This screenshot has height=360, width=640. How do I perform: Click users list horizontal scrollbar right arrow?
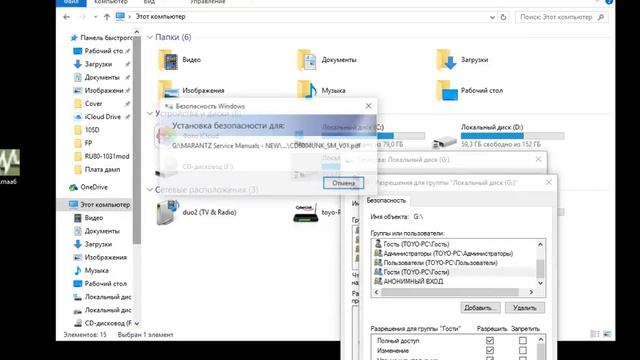pyautogui.click(x=531, y=292)
